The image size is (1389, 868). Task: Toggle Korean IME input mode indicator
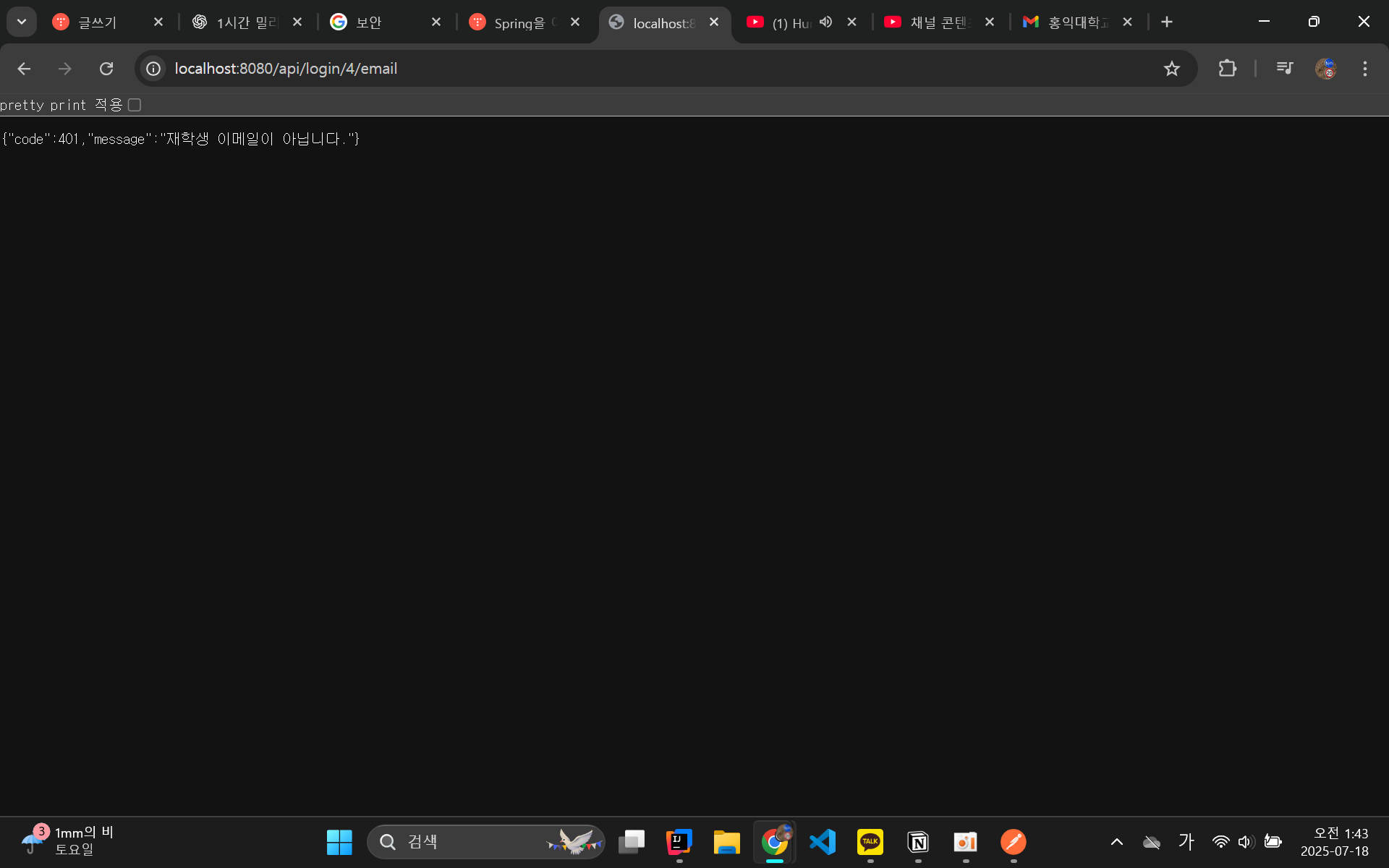pyautogui.click(x=1186, y=841)
